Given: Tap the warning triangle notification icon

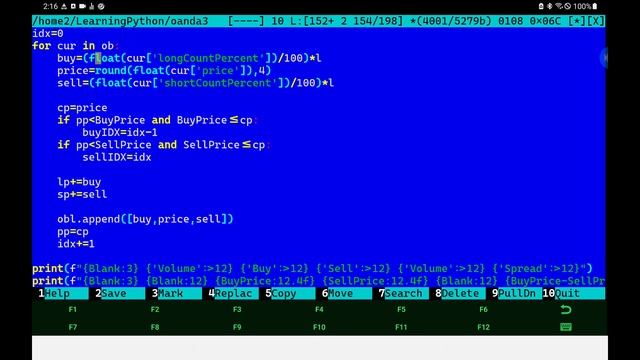Looking at the screenshot, I should pyautogui.click(x=64, y=6).
